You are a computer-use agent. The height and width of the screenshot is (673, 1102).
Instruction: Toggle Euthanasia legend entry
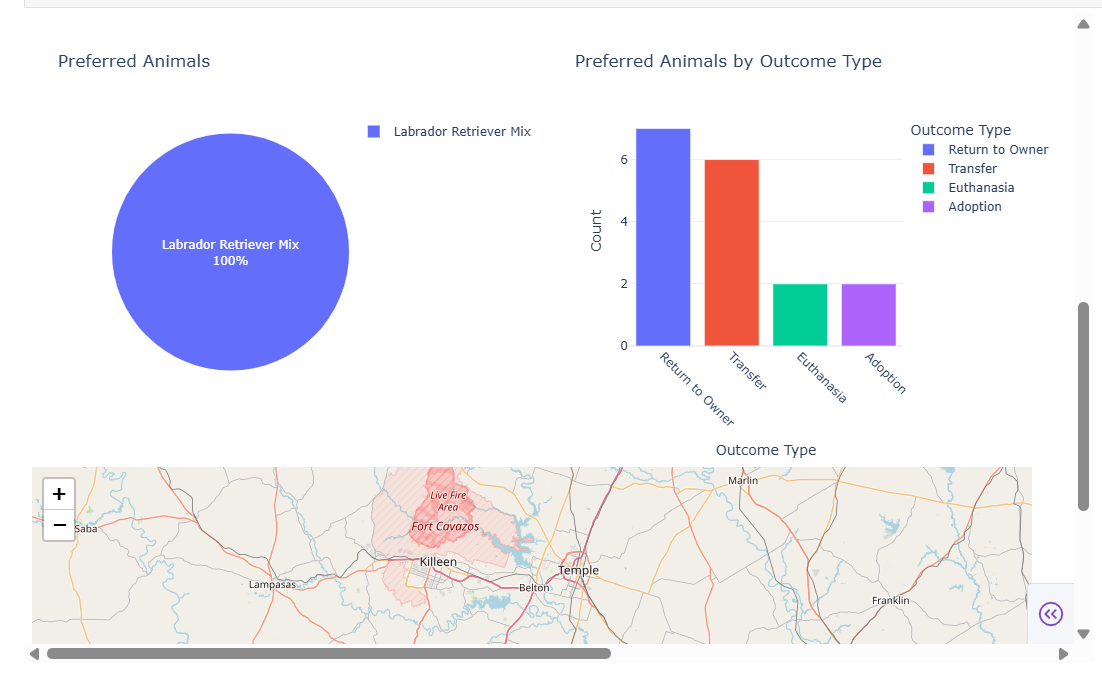pos(968,188)
